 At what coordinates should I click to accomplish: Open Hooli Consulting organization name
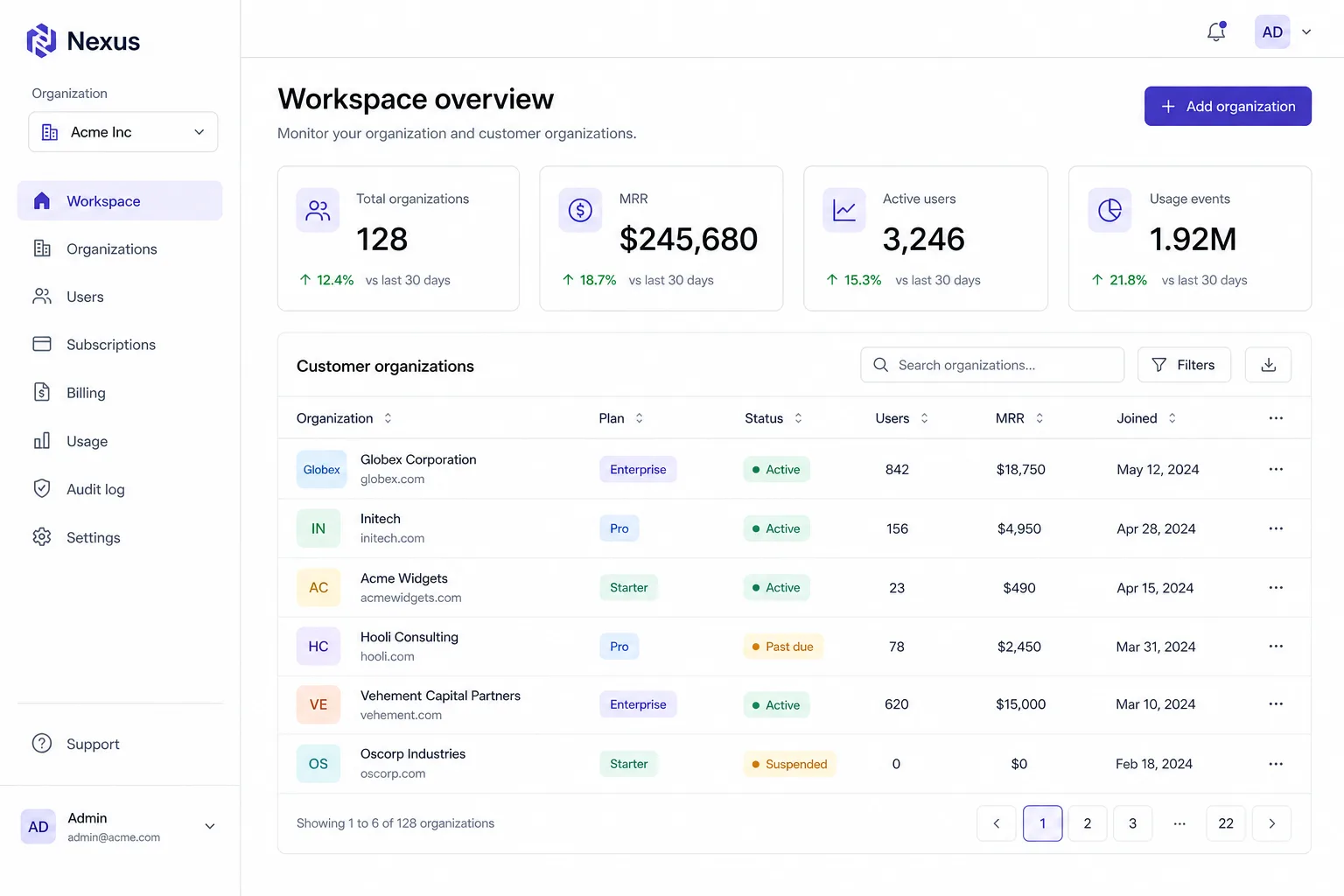point(409,637)
